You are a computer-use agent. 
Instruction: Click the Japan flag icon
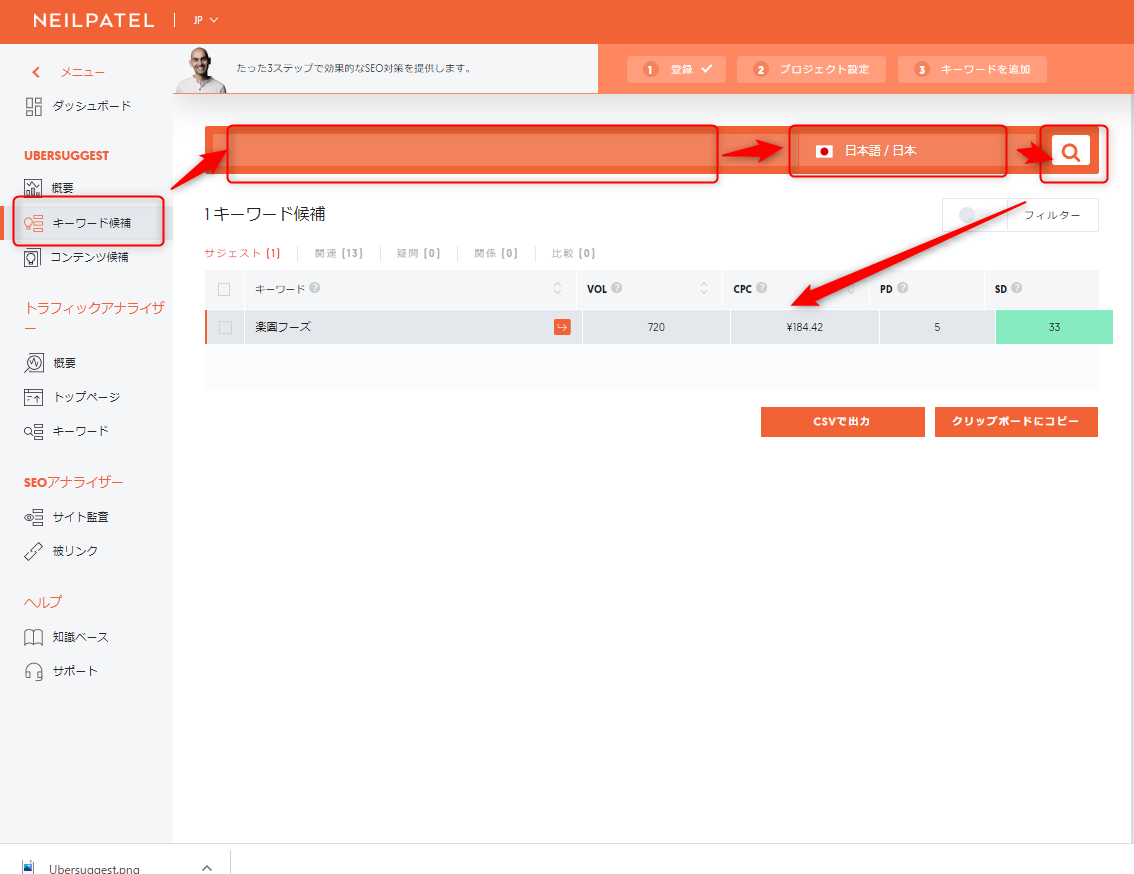824,151
